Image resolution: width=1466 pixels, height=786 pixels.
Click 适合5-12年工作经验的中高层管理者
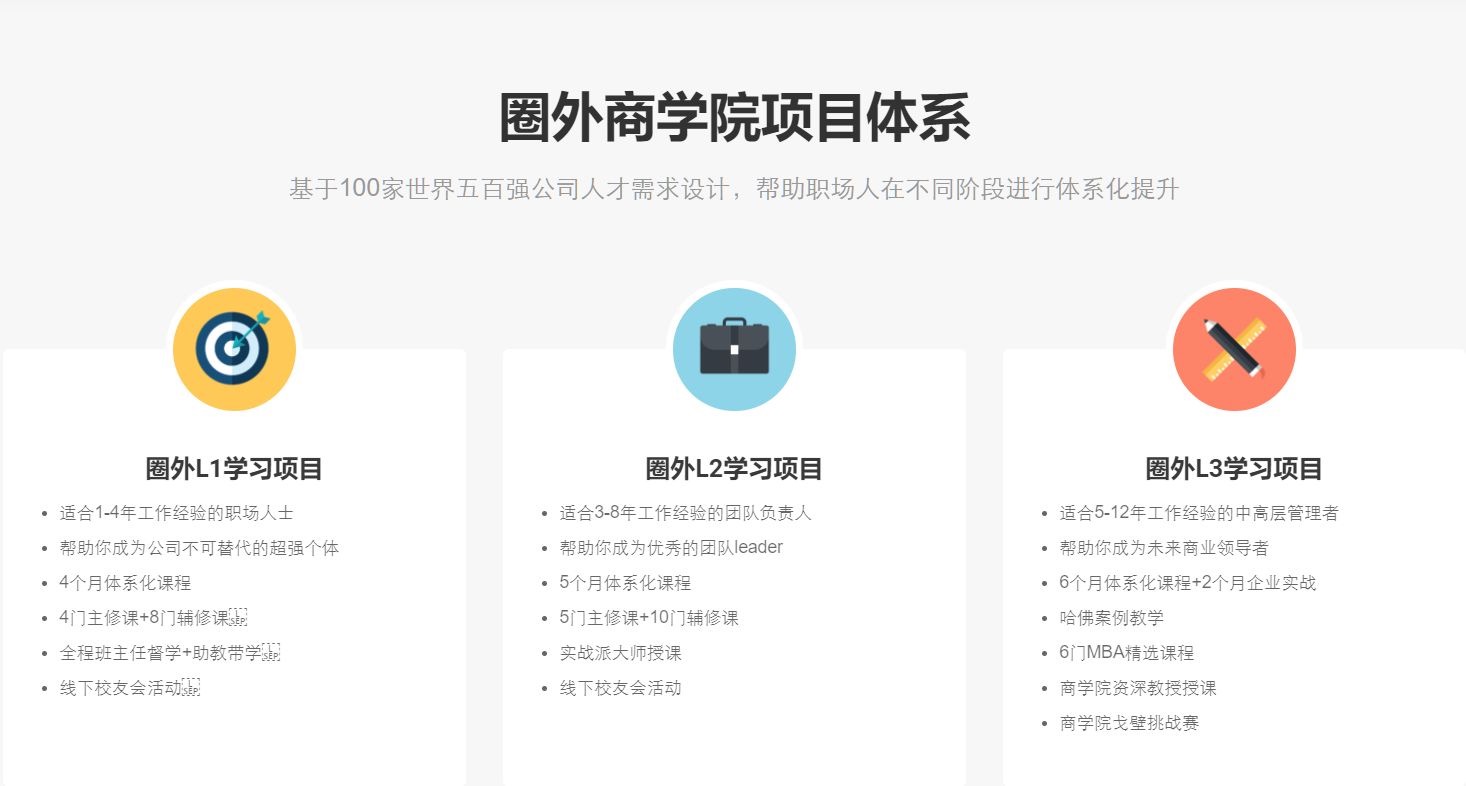(x=1199, y=513)
